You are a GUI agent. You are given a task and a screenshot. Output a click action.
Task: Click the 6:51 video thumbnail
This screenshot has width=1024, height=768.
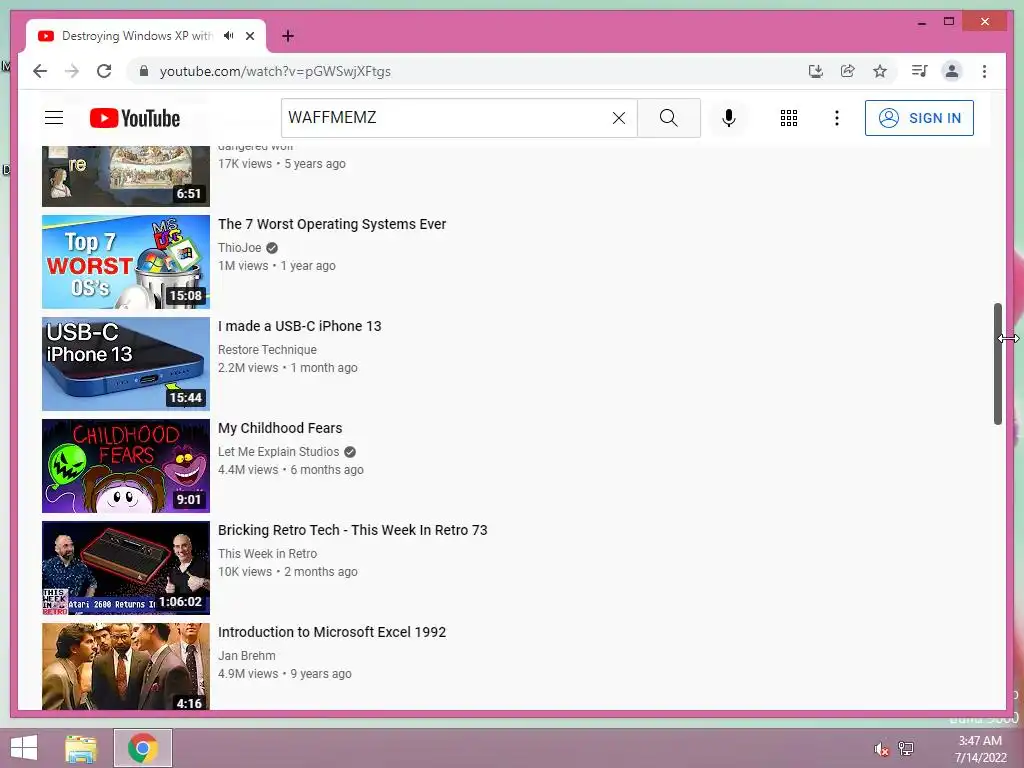click(x=126, y=175)
